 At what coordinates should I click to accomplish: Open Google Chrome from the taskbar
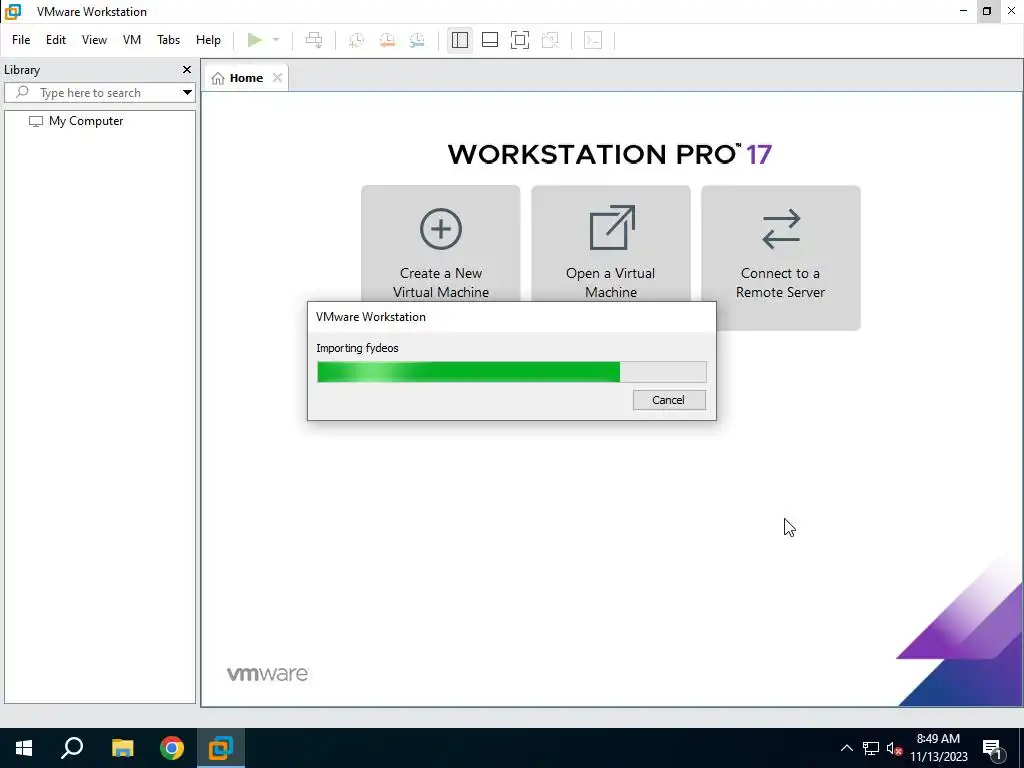pos(172,748)
